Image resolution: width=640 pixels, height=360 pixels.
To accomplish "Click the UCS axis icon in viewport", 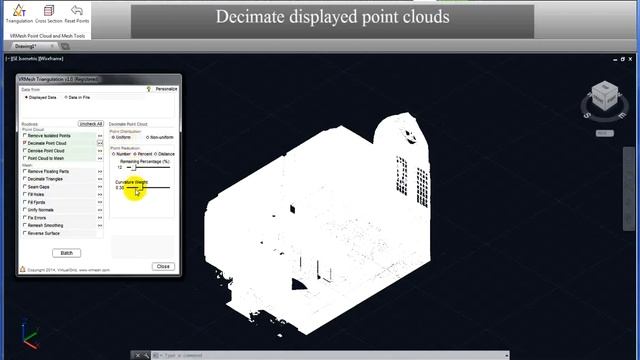I will click(30, 334).
